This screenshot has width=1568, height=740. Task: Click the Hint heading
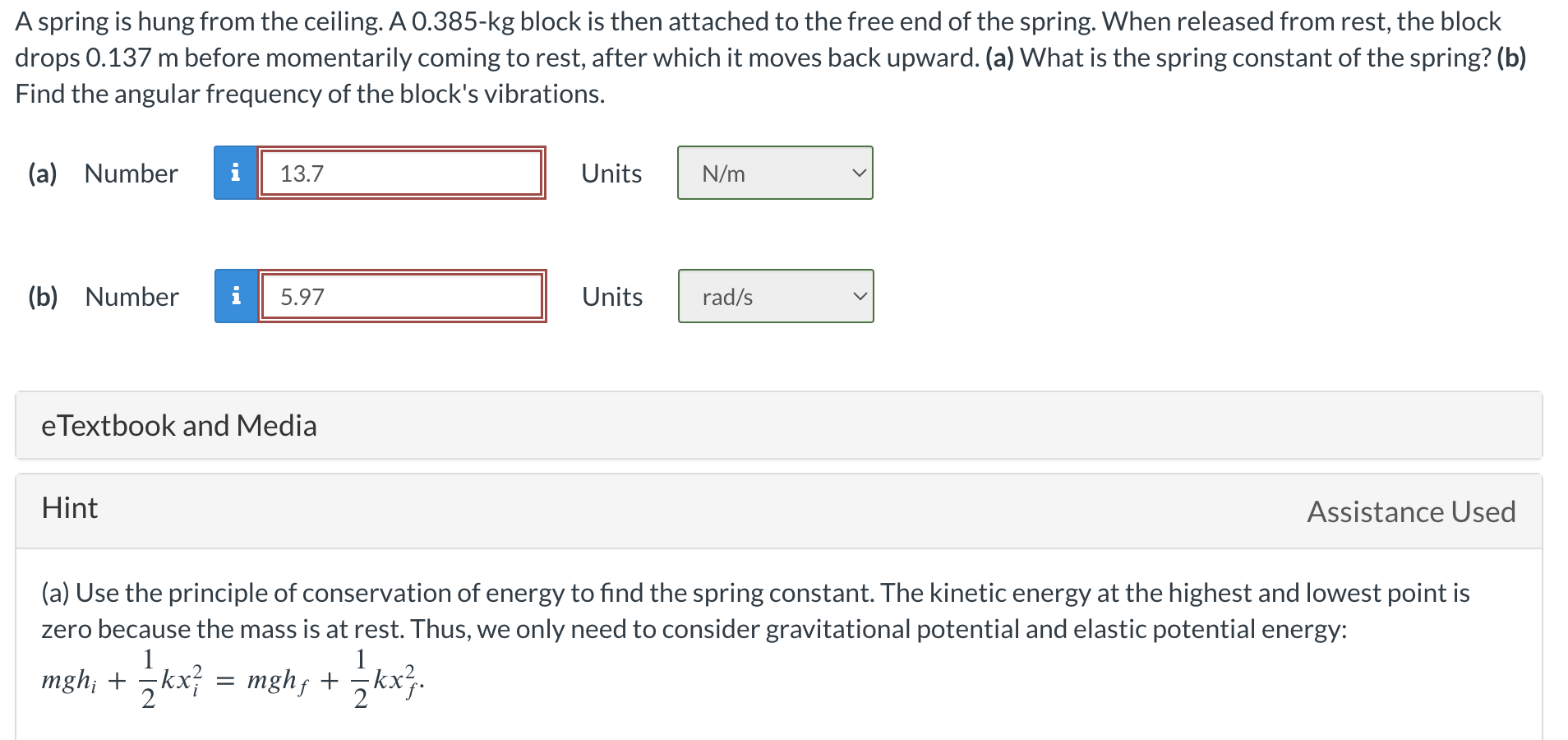[x=69, y=508]
